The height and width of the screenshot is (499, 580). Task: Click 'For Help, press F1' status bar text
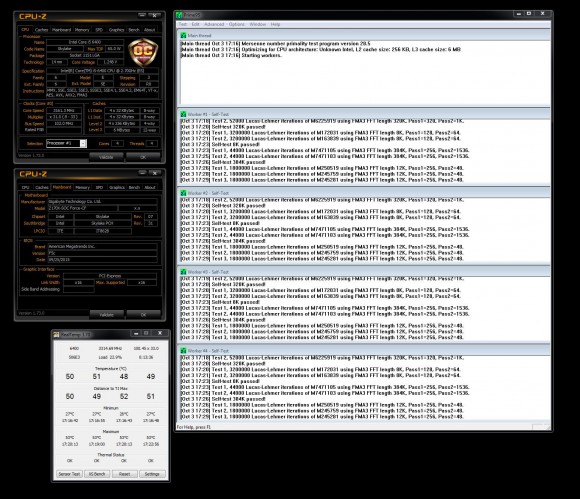(194, 427)
